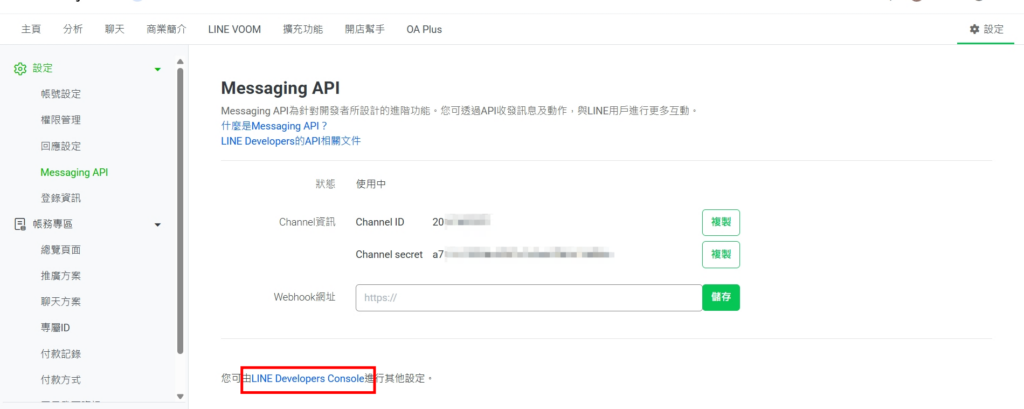This screenshot has width=1024, height=409.
Task: Click the Channel secret label
Action: click(389, 255)
